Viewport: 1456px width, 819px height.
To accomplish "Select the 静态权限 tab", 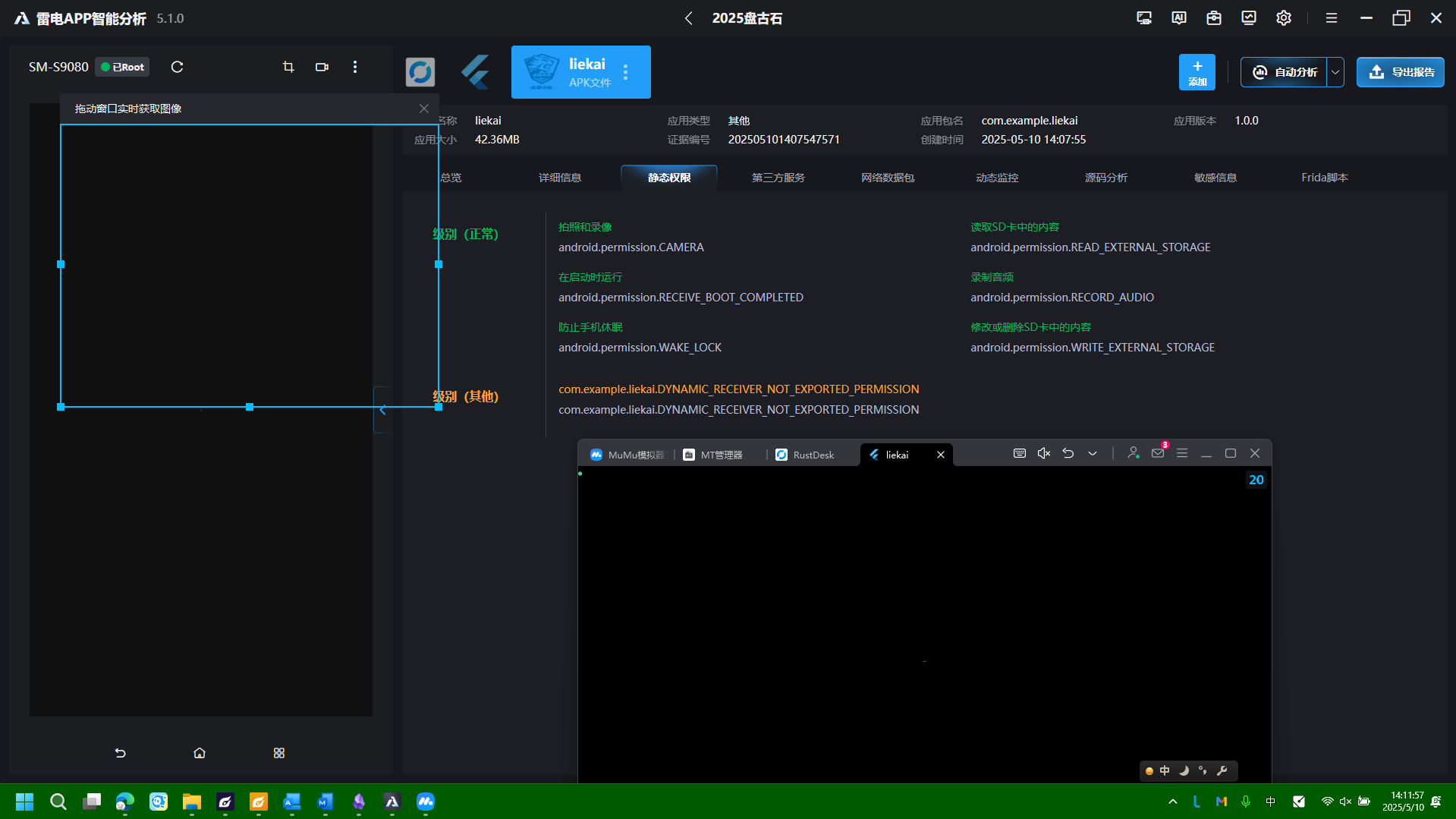I will pos(669,178).
